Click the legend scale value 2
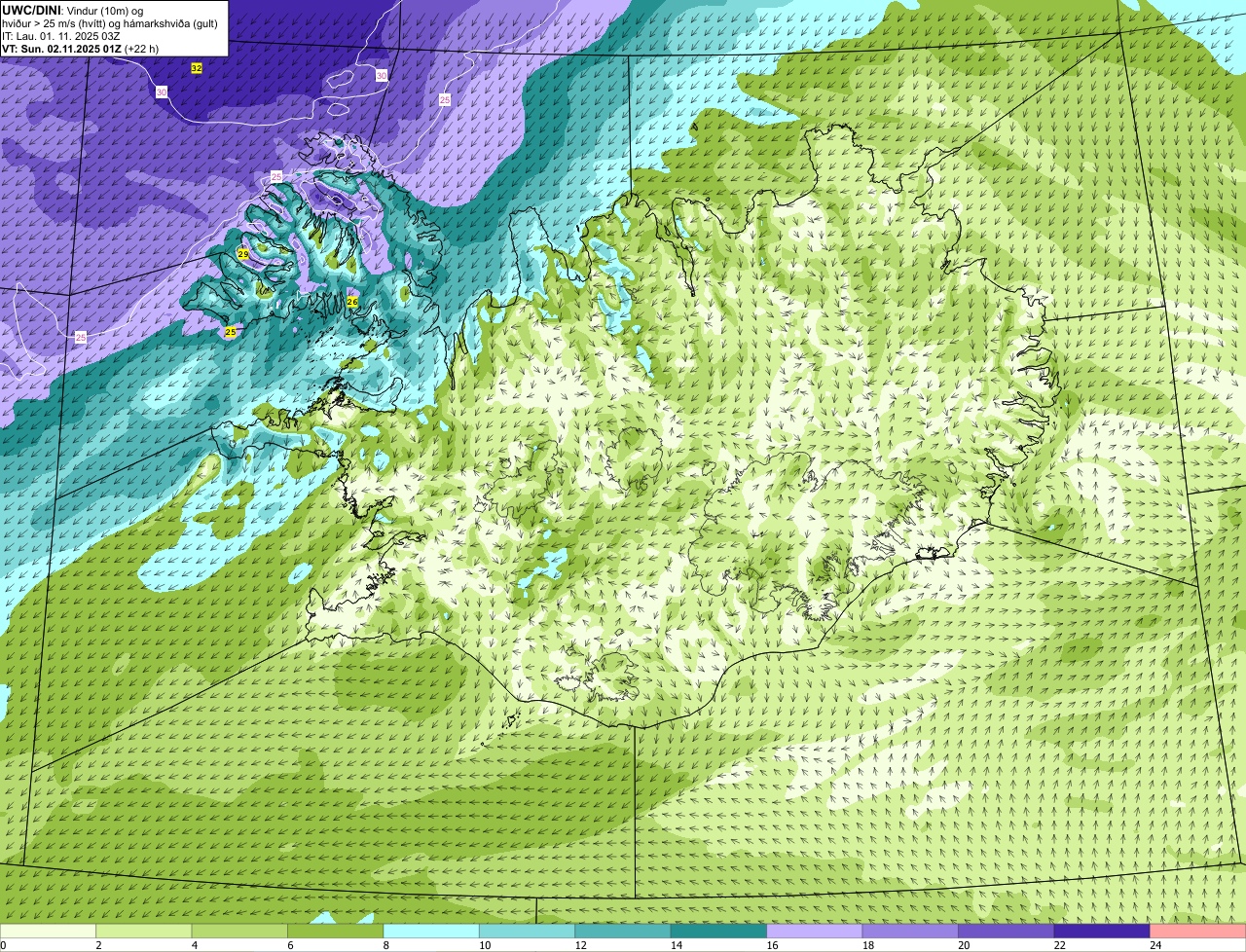 [98, 945]
